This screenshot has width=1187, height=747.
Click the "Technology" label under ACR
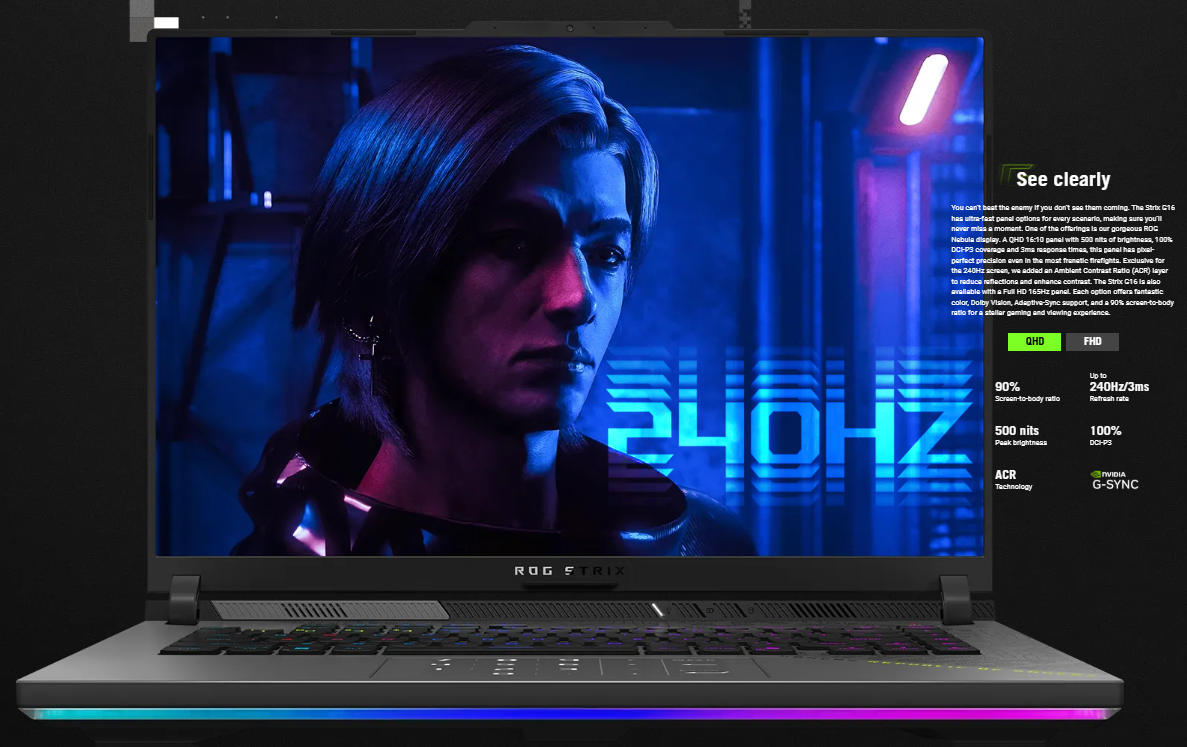click(x=1014, y=487)
